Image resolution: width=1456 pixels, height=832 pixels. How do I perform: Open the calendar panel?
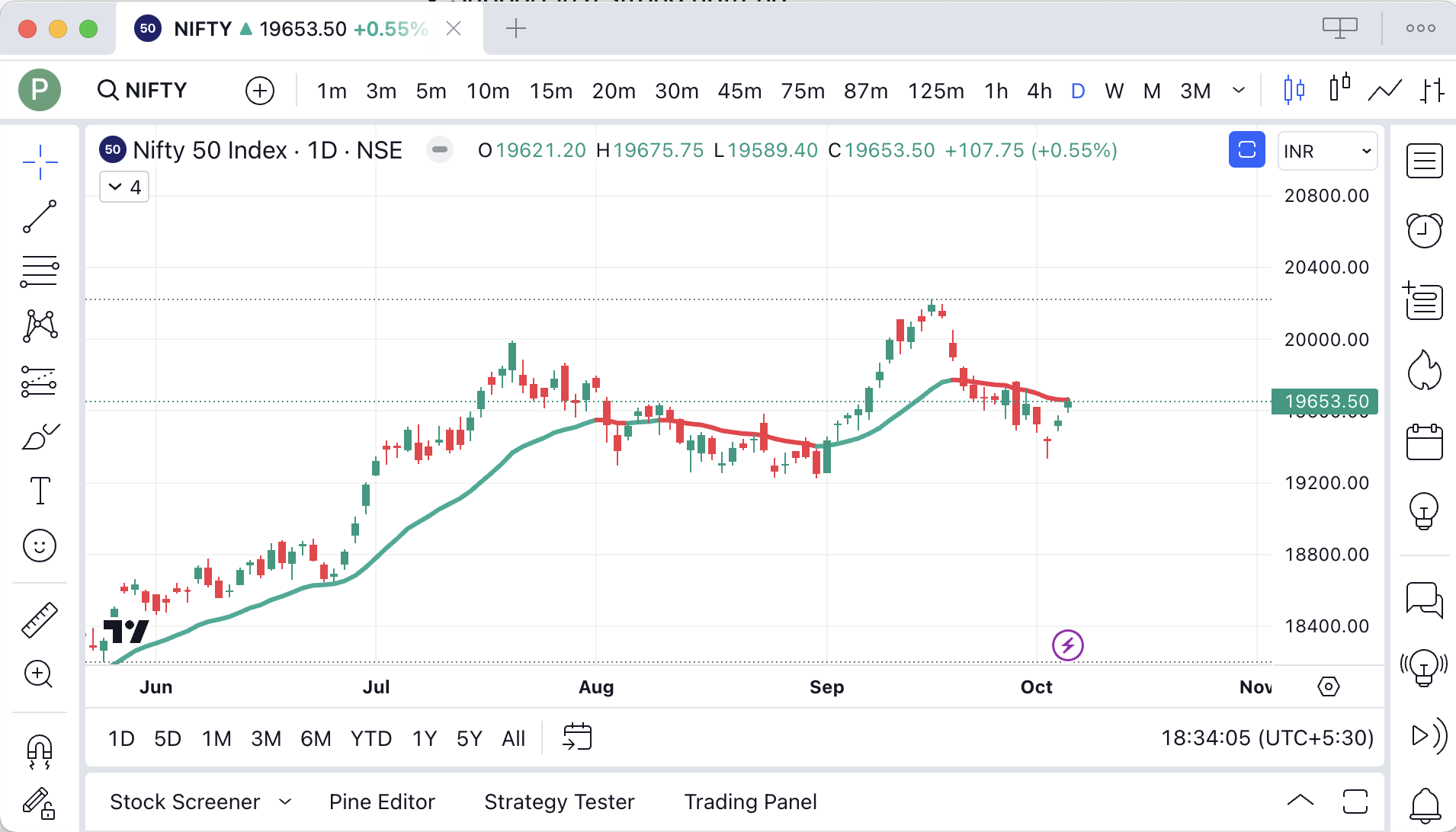coord(1424,442)
